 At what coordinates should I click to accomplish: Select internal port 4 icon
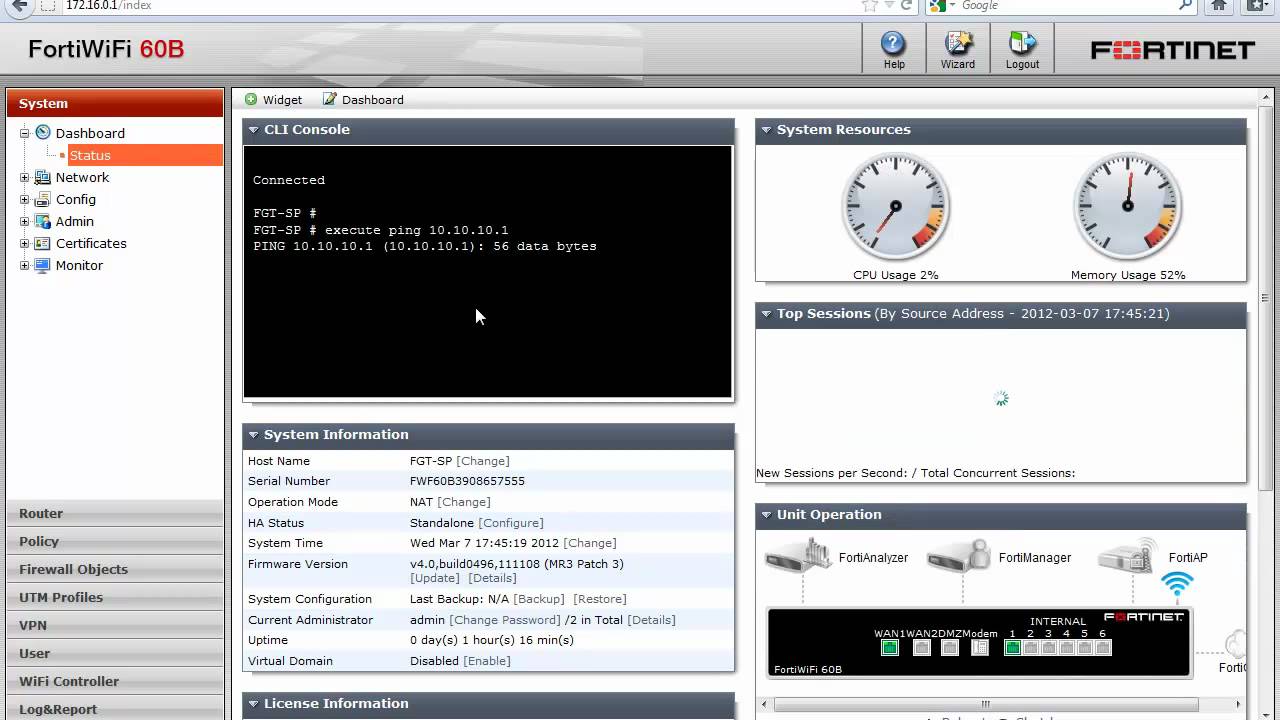point(1066,647)
